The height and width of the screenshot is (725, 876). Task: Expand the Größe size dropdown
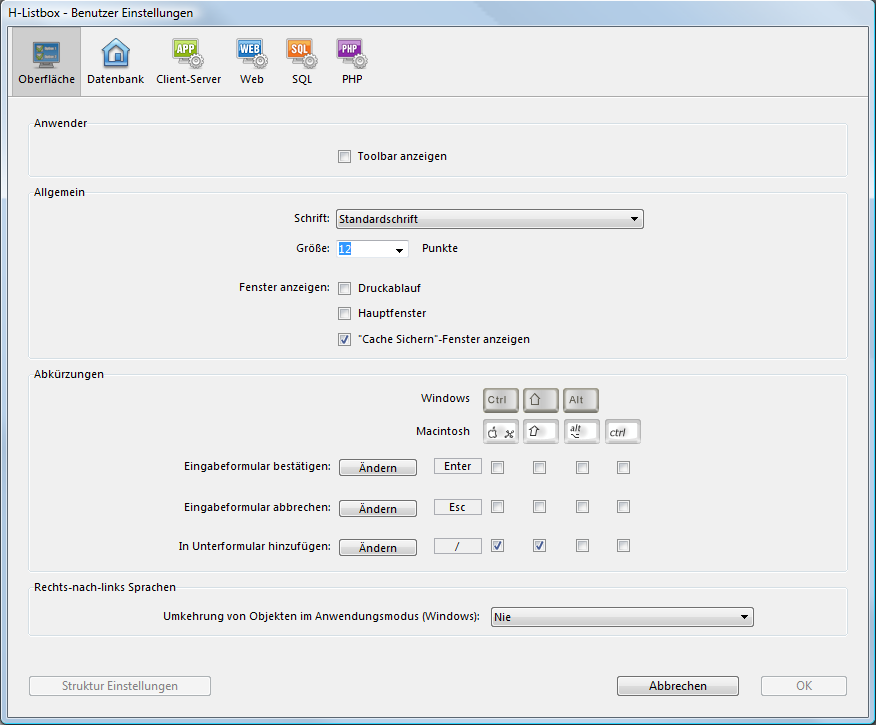[x=399, y=249]
